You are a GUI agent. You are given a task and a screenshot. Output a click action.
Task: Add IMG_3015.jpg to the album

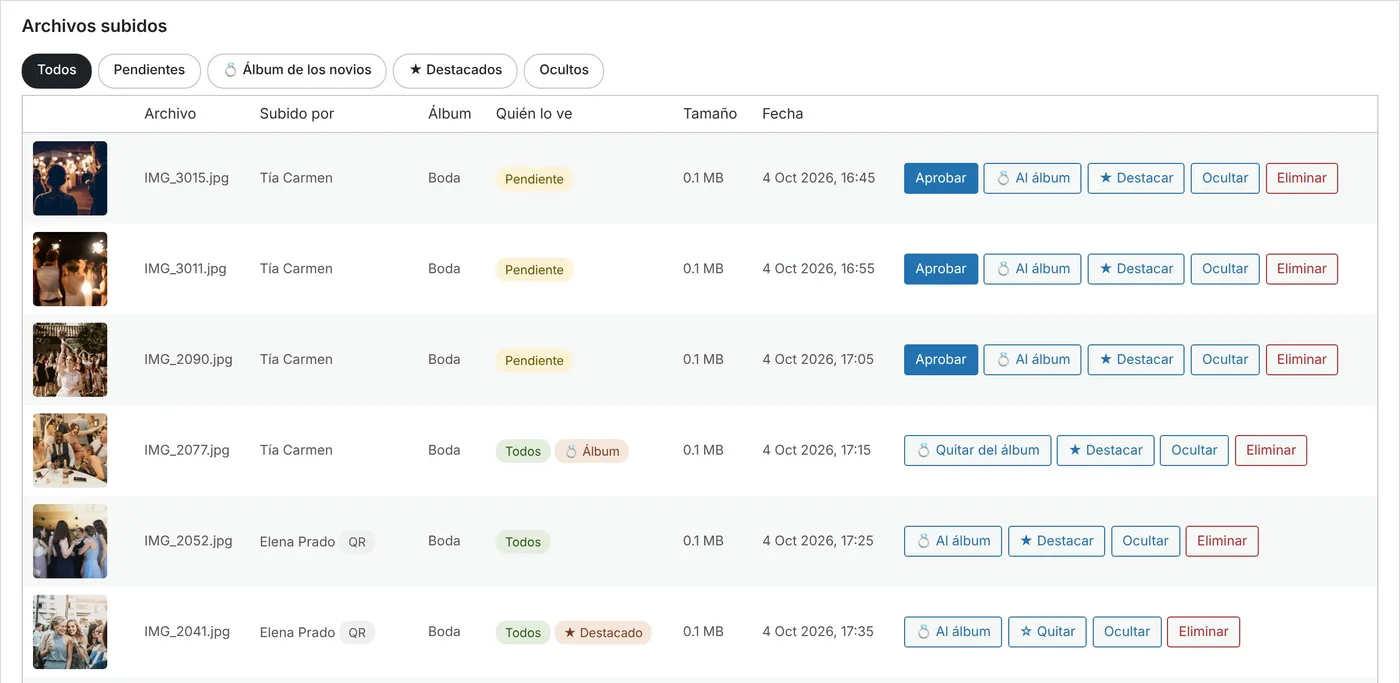(1033, 178)
